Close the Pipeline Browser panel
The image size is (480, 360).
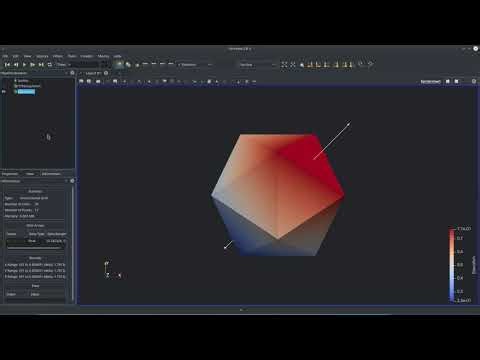coord(72,73)
